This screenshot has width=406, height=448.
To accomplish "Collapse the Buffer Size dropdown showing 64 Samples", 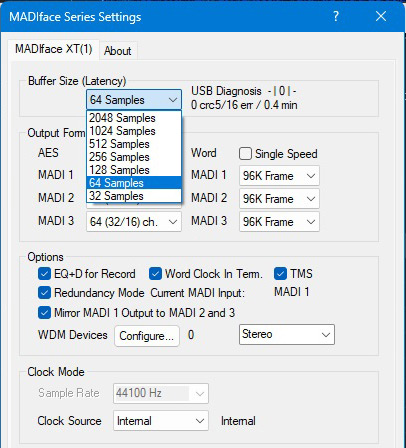I will click(134, 100).
